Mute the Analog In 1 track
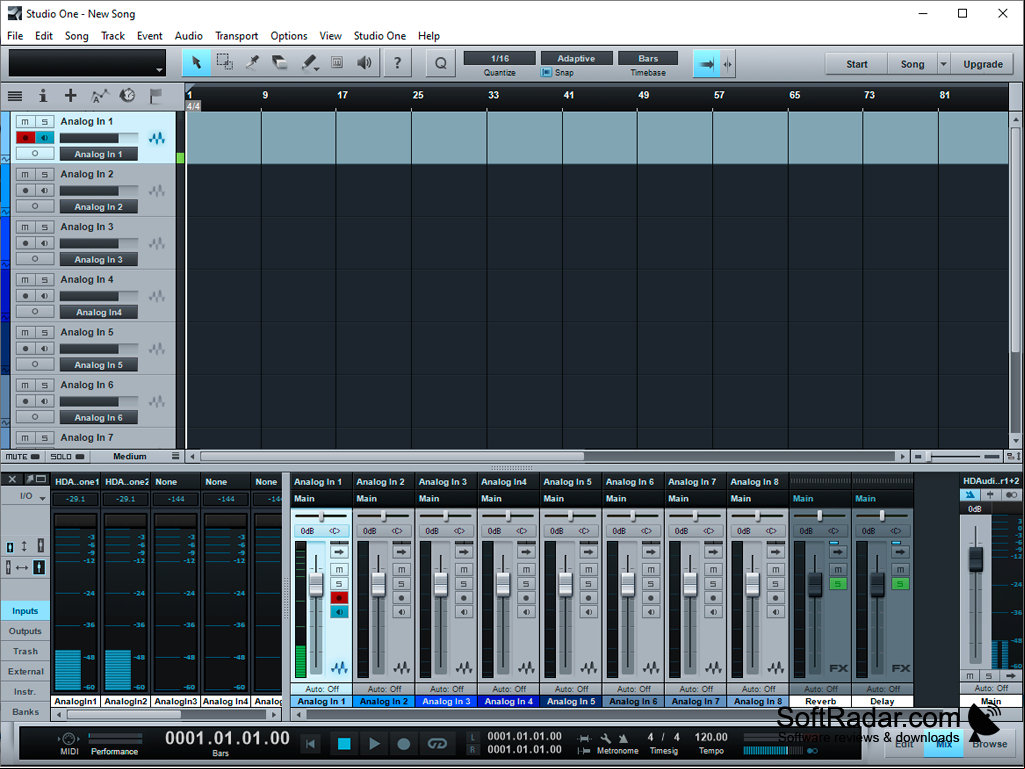Image resolution: width=1025 pixels, height=769 pixels. click(x=25, y=122)
